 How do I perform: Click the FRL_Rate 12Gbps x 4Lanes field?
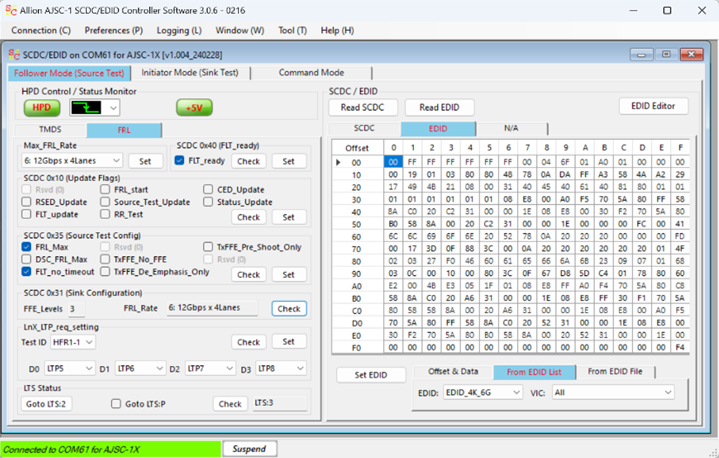tap(212, 308)
